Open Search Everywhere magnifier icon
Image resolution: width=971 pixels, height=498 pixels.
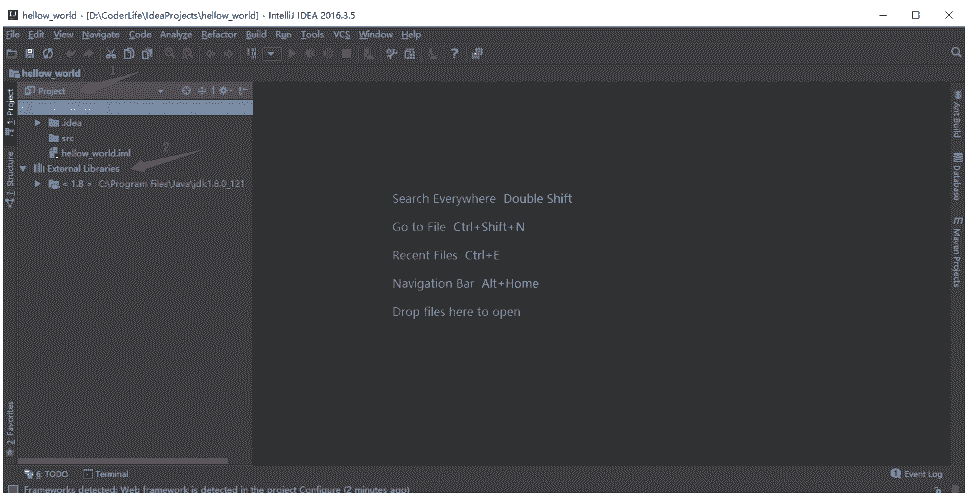coord(957,52)
